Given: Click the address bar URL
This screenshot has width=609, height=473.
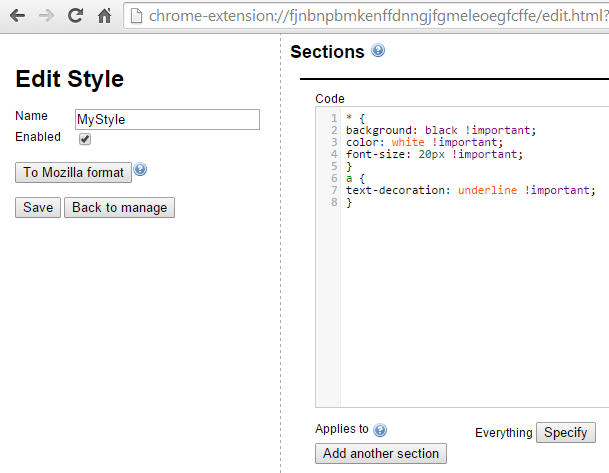Looking at the screenshot, I should tap(378, 16).
